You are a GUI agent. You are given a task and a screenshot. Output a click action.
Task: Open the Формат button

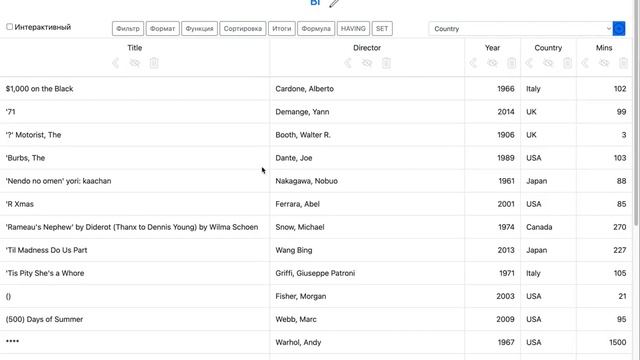pyautogui.click(x=162, y=29)
